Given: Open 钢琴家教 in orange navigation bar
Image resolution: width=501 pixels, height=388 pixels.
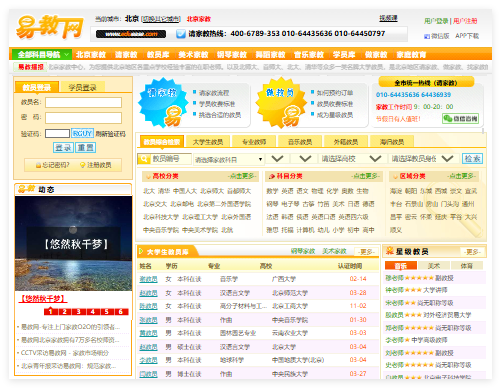Looking at the screenshot, I should 232,54.
